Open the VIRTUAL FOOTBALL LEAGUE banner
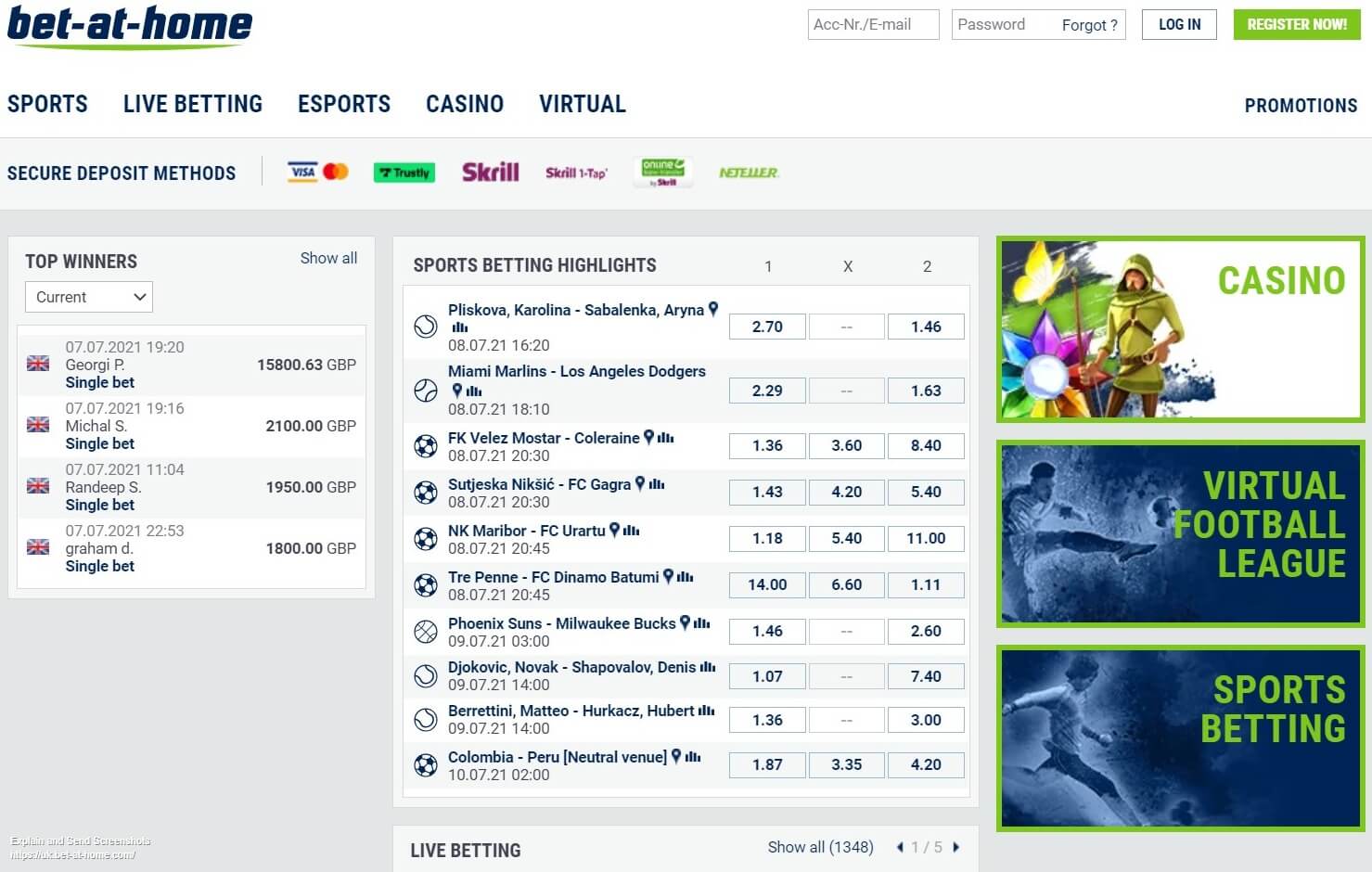Viewport: 1372px width, 872px height. point(1181,533)
